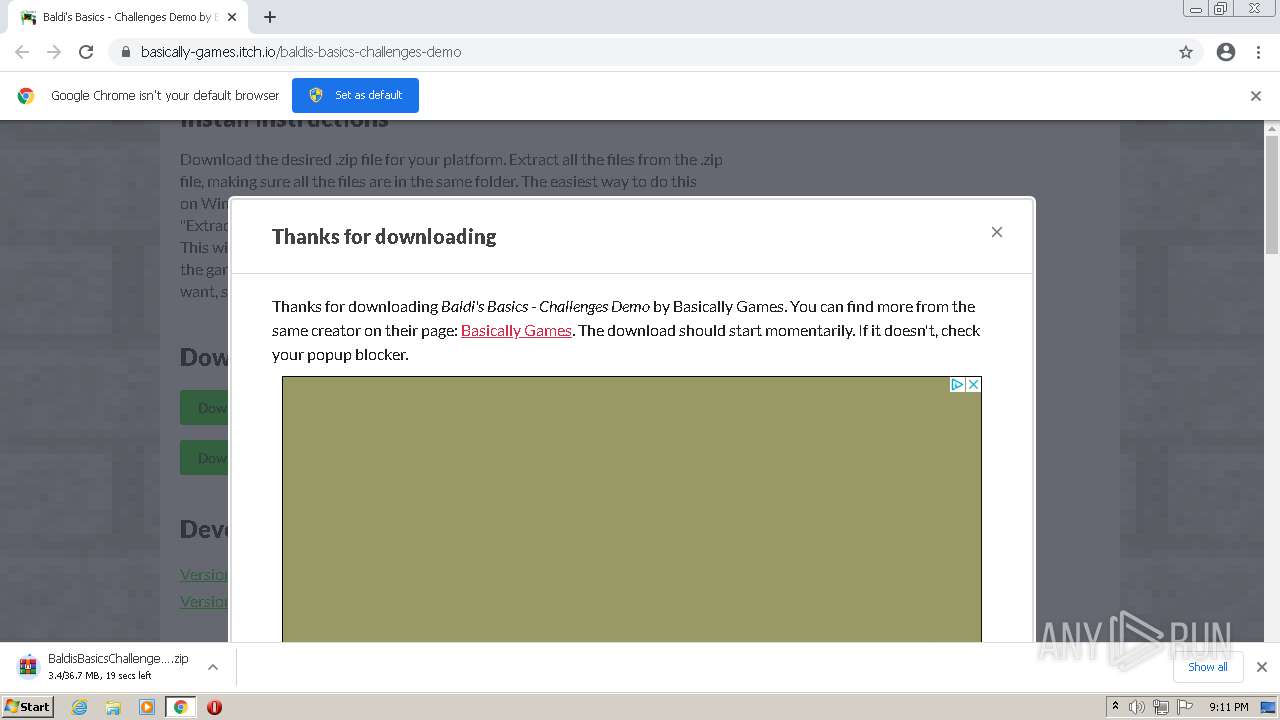Bookmark this page with star icon
The width and height of the screenshot is (1280, 720).
pos(1186,52)
